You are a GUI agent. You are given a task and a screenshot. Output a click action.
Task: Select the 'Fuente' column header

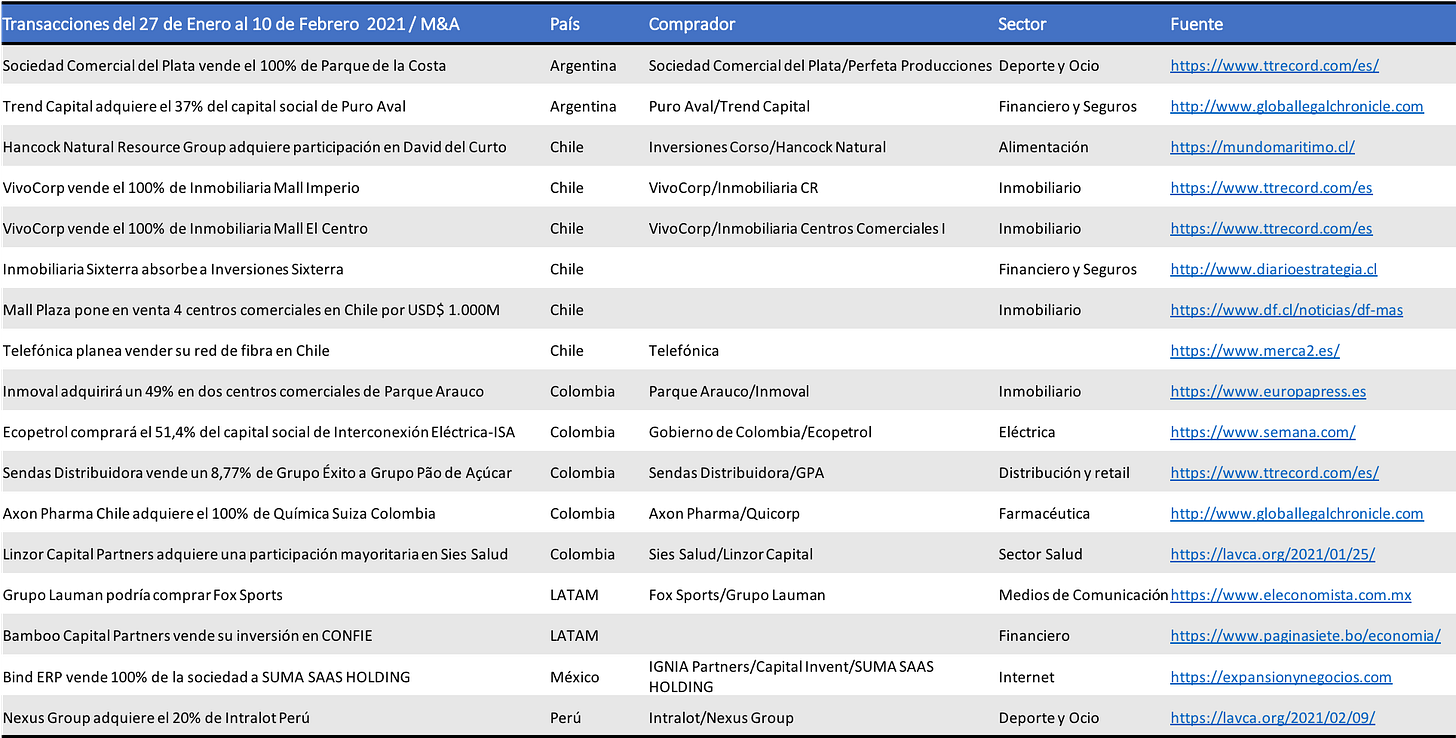point(1197,24)
